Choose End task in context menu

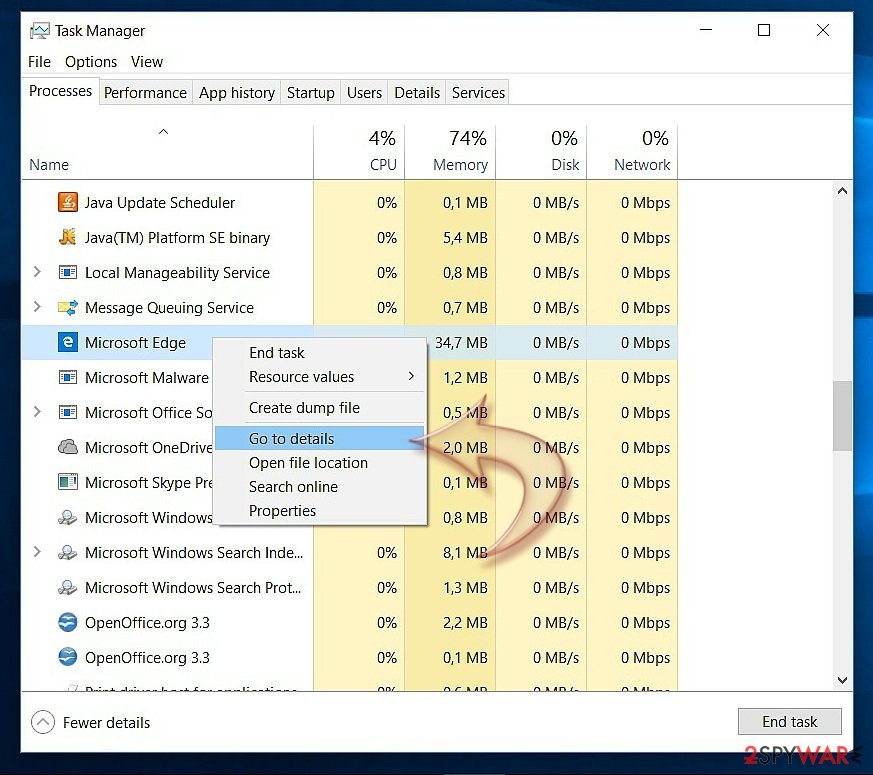(x=320, y=353)
